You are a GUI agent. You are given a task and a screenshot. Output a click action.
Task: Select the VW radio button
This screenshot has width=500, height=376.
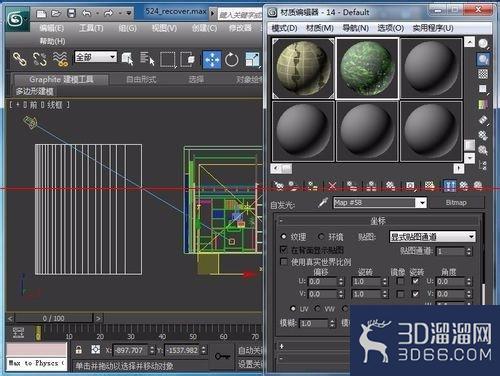point(317,308)
